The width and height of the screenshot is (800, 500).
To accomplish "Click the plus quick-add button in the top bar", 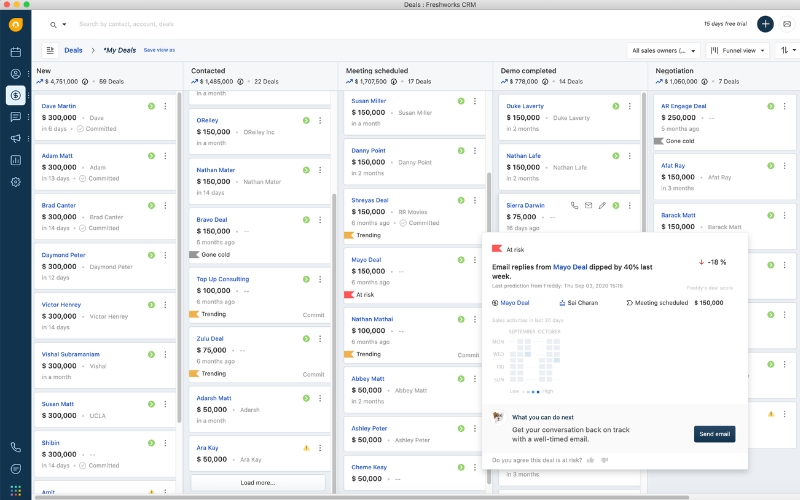I will click(x=765, y=24).
